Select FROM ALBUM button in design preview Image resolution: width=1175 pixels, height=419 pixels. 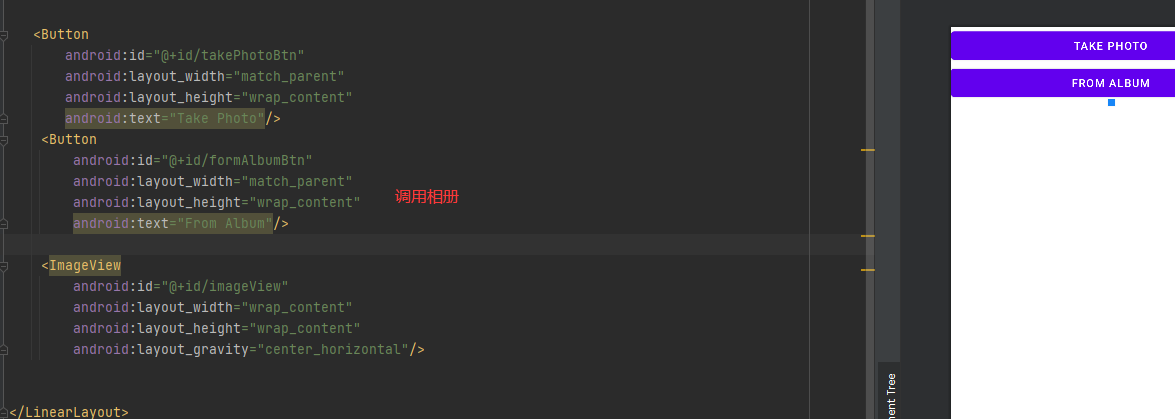(x=1063, y=83)
